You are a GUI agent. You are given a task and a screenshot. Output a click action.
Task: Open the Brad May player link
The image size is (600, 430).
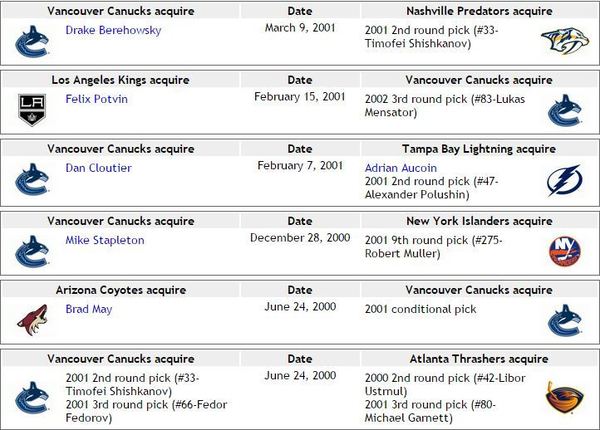click(89, 309)
